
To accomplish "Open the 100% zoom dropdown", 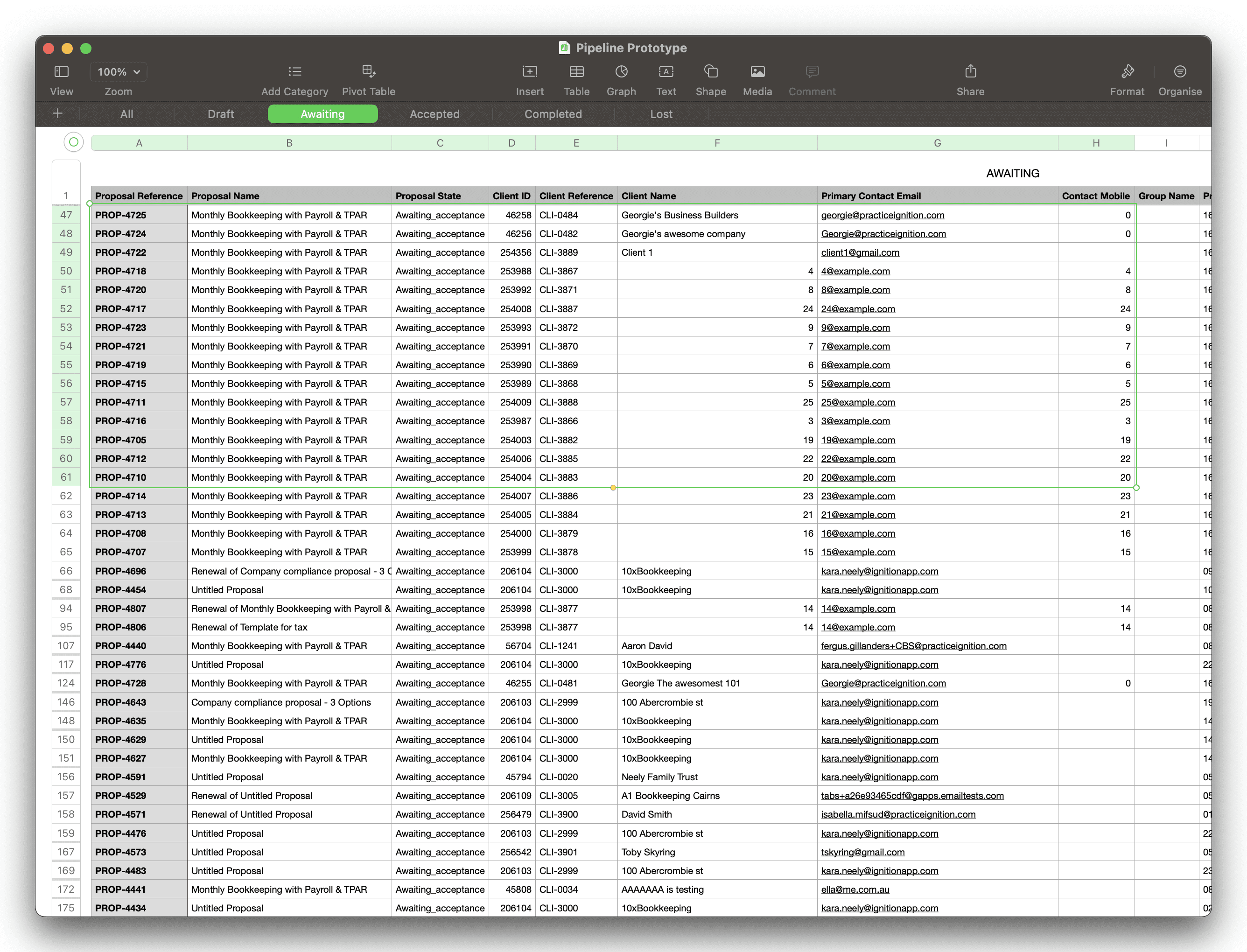I will (x=119, y=72).
